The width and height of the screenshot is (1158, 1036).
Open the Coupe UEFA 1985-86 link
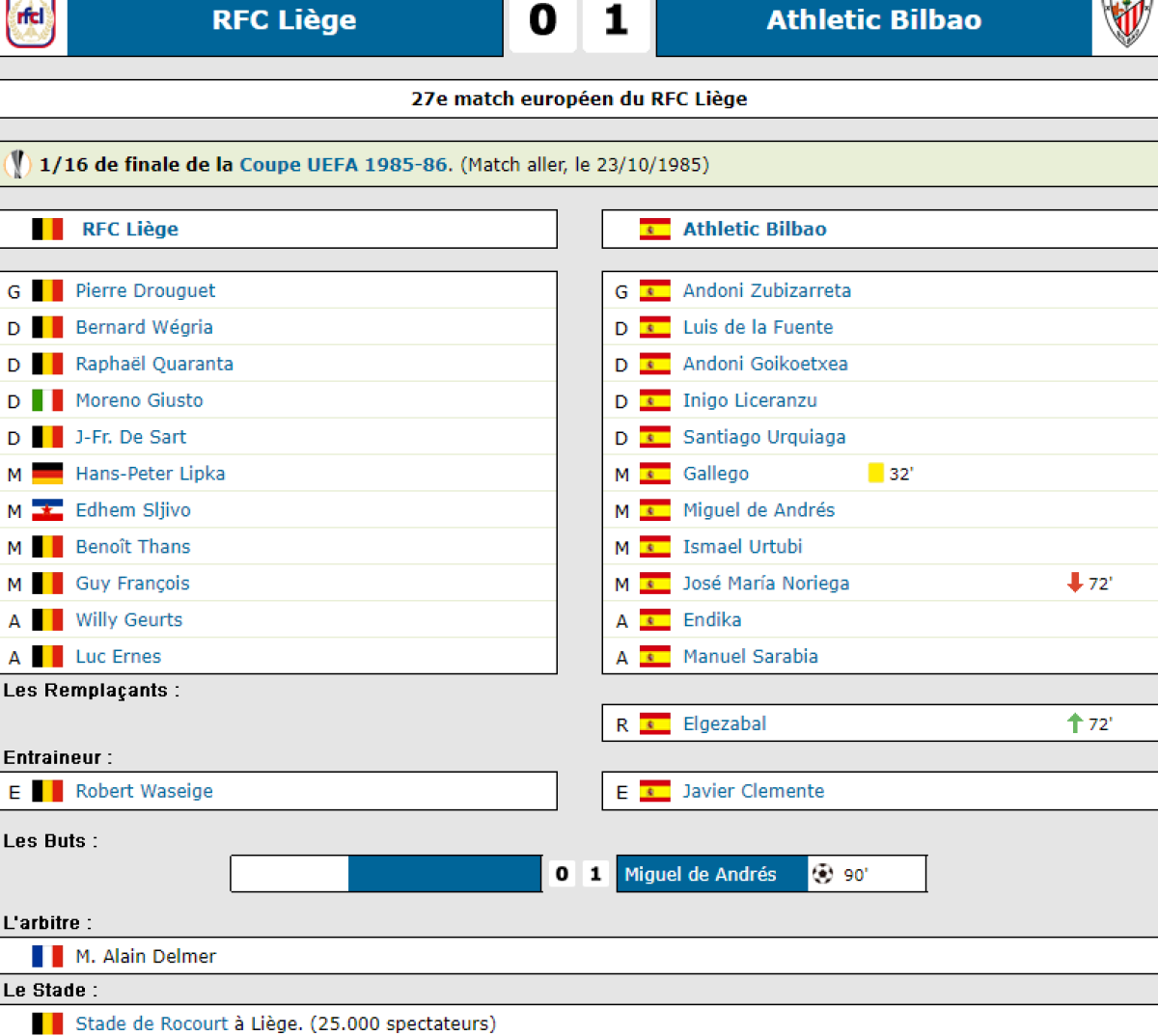coord(344,165)
